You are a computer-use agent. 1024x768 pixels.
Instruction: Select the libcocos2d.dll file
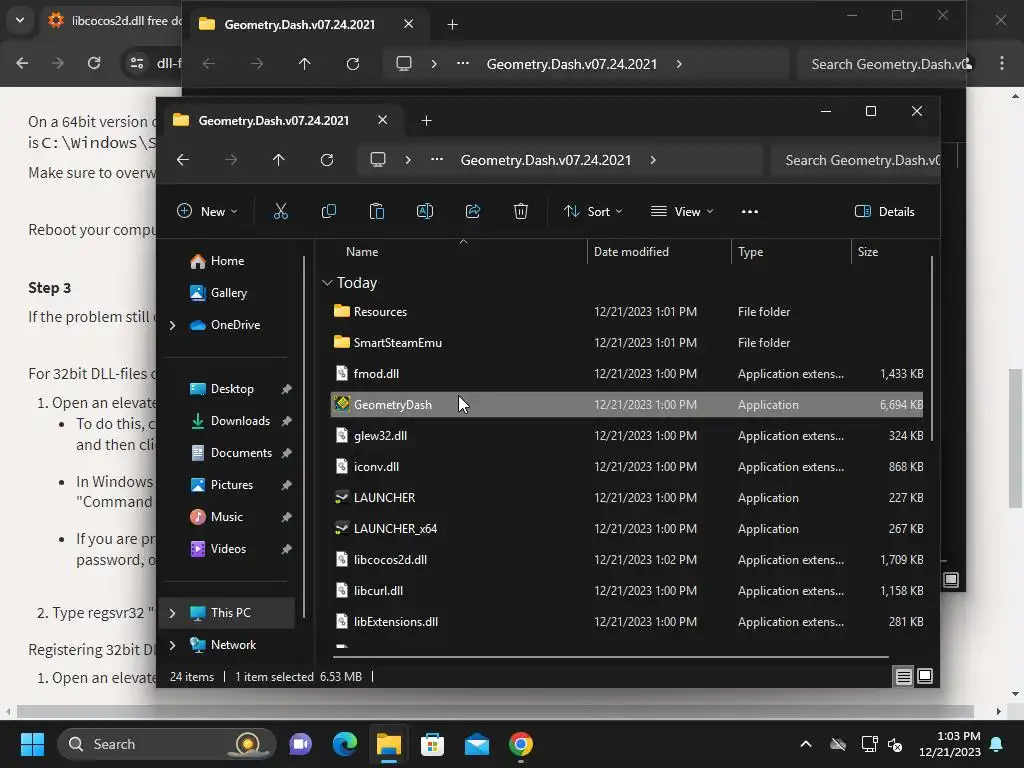[627, 560]
